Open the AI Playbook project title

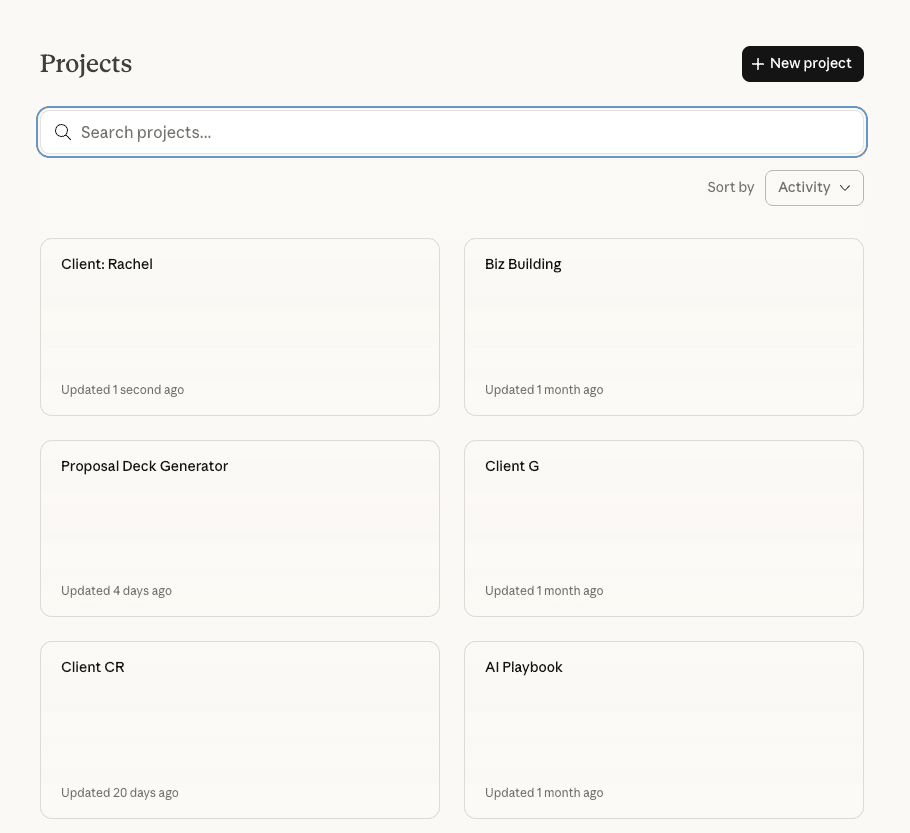[x=524, y=667]
